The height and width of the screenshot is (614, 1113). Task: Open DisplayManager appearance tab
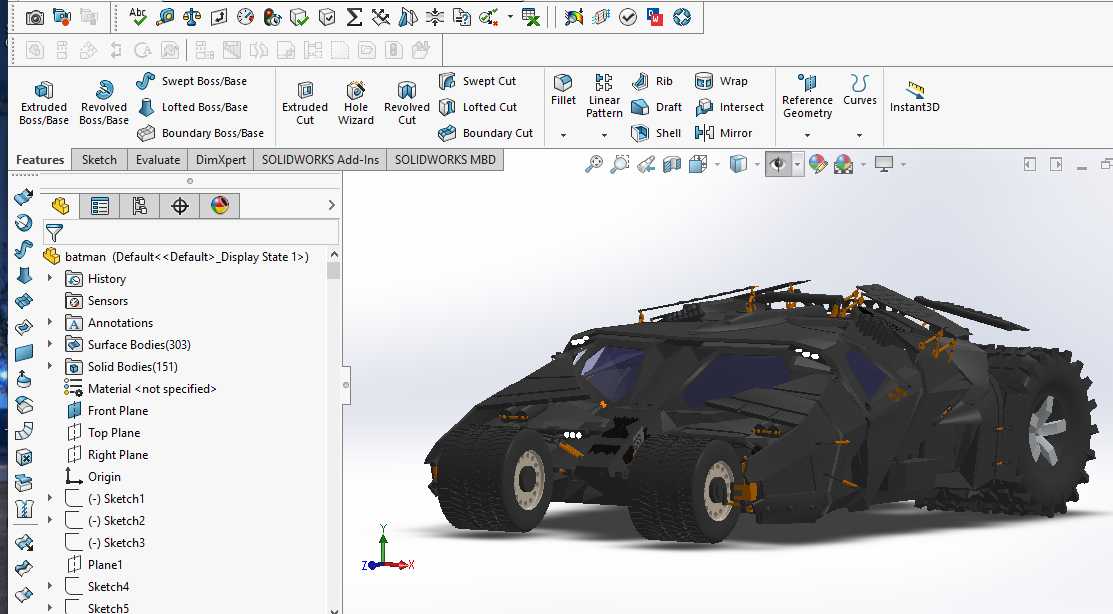tap(220, 206)
